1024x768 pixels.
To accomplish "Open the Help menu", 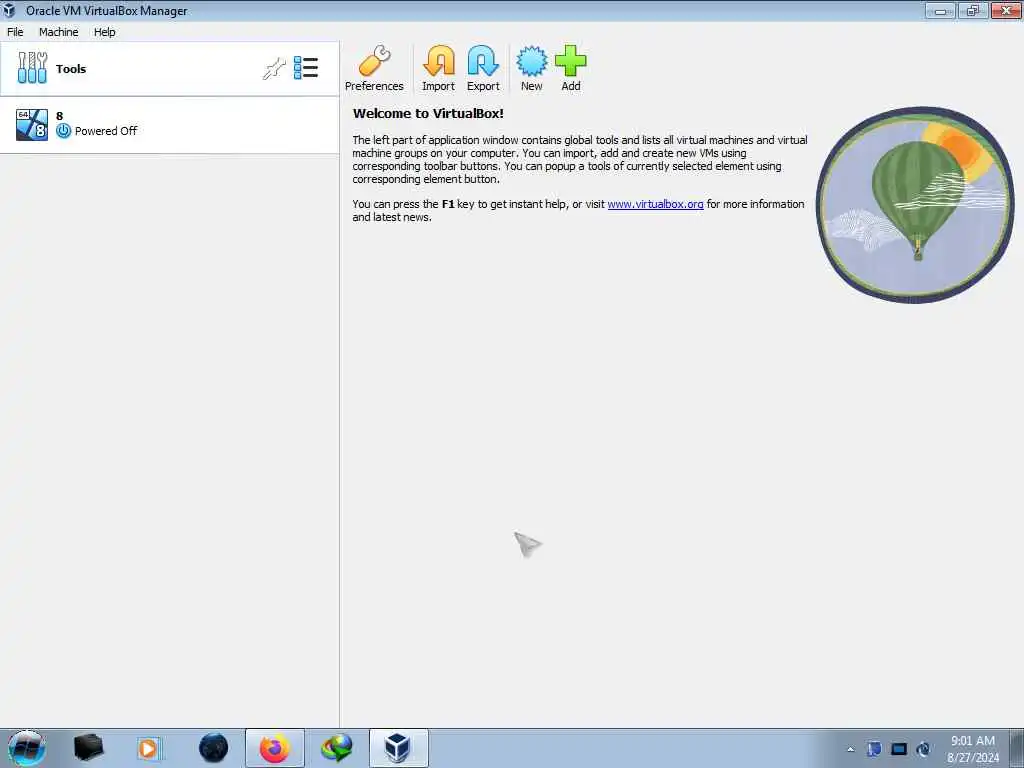I will (x=104, y=32).
